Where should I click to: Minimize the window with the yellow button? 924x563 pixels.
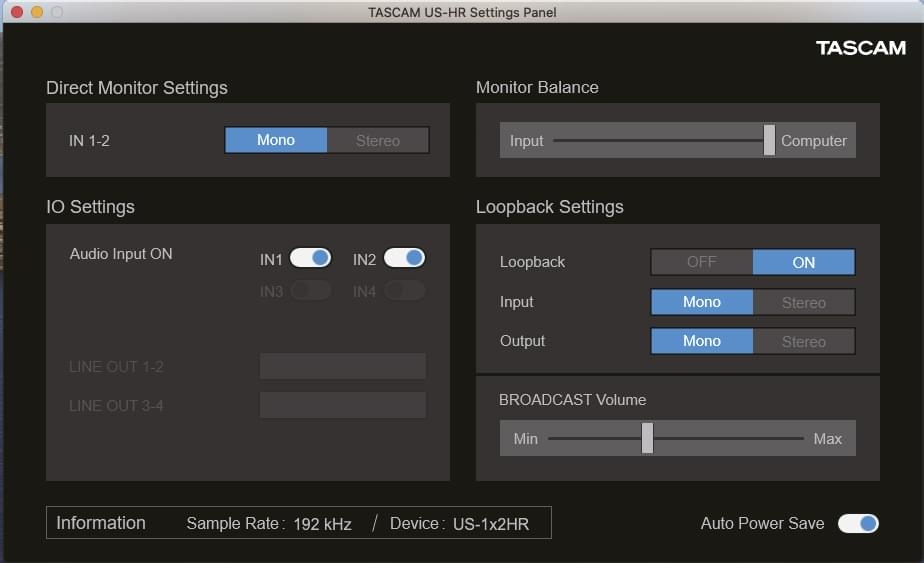point(37,12)
